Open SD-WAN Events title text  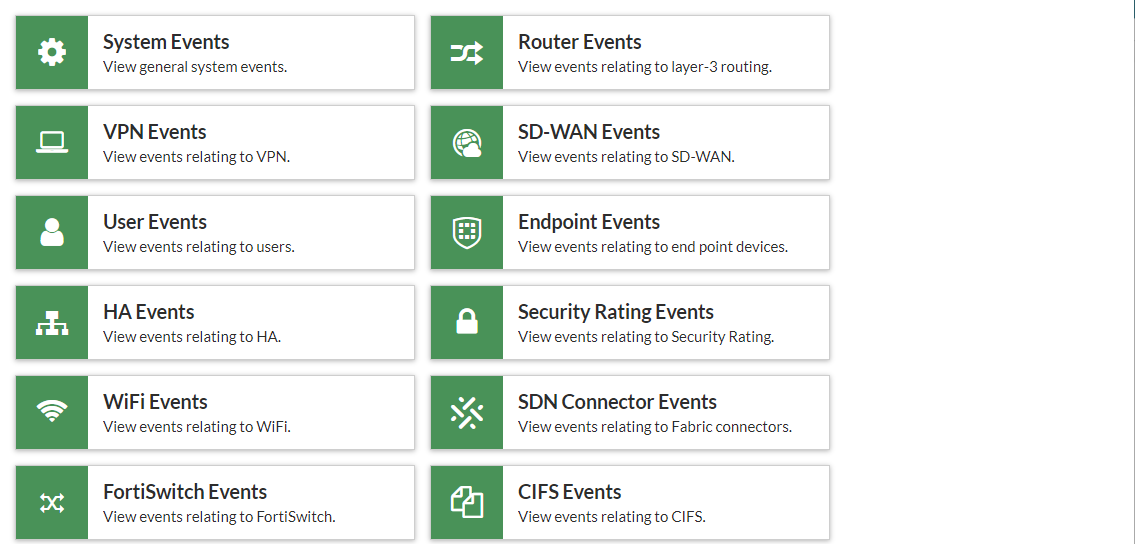coord(589,132)
